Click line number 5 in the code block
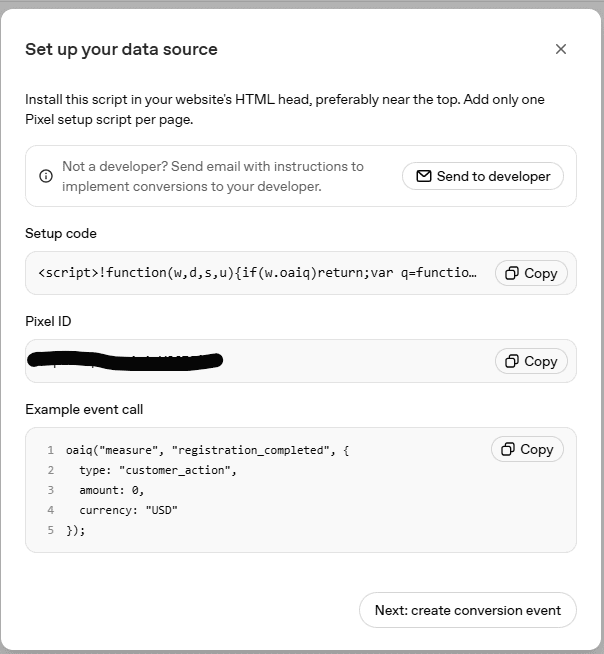The image size is (604, 654). (x=50, y=530)
